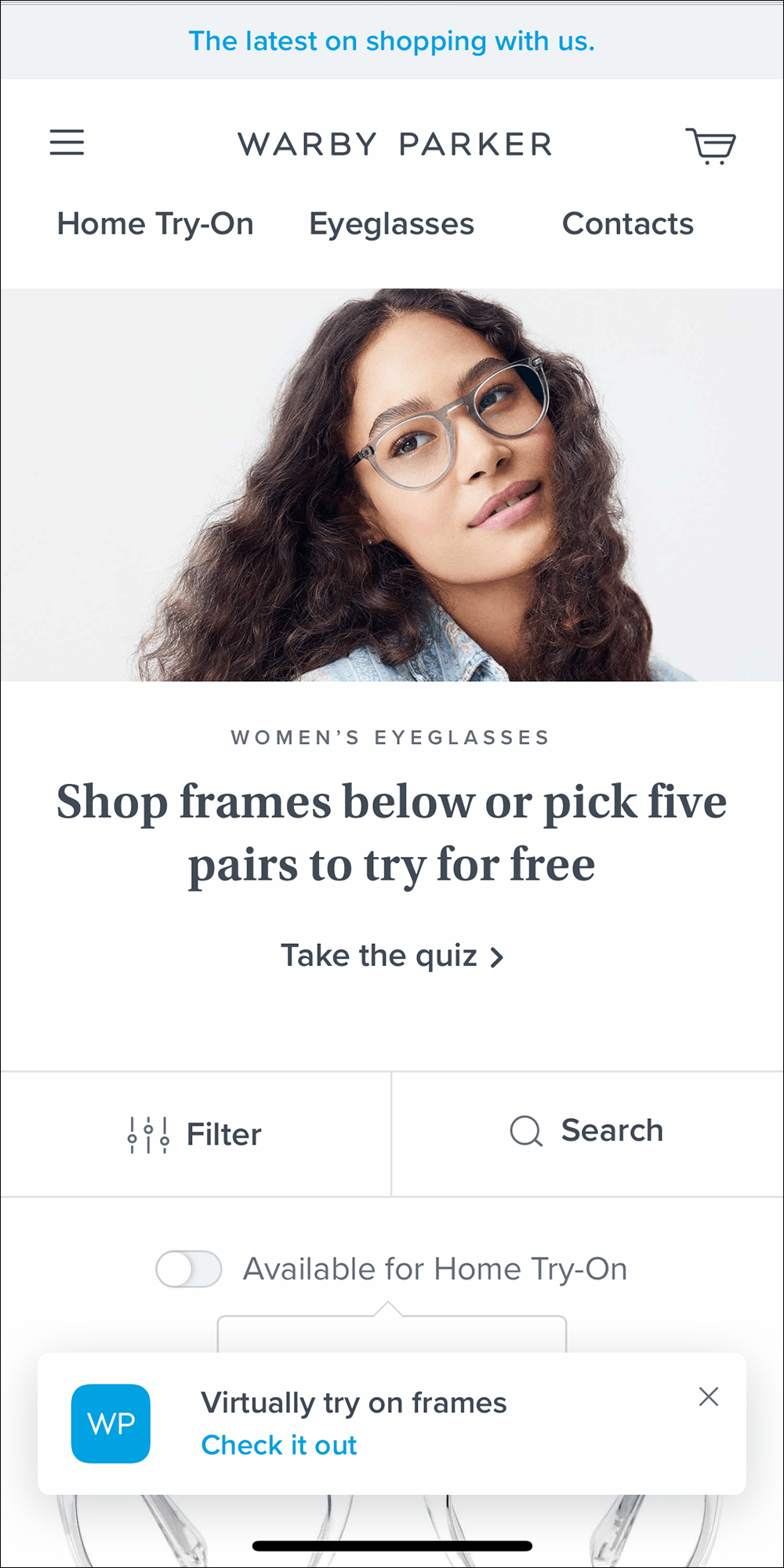Click the chevron next to Take the quiz
The height and width of the screenshot is (1568, 784).
(x=496, y=957)
